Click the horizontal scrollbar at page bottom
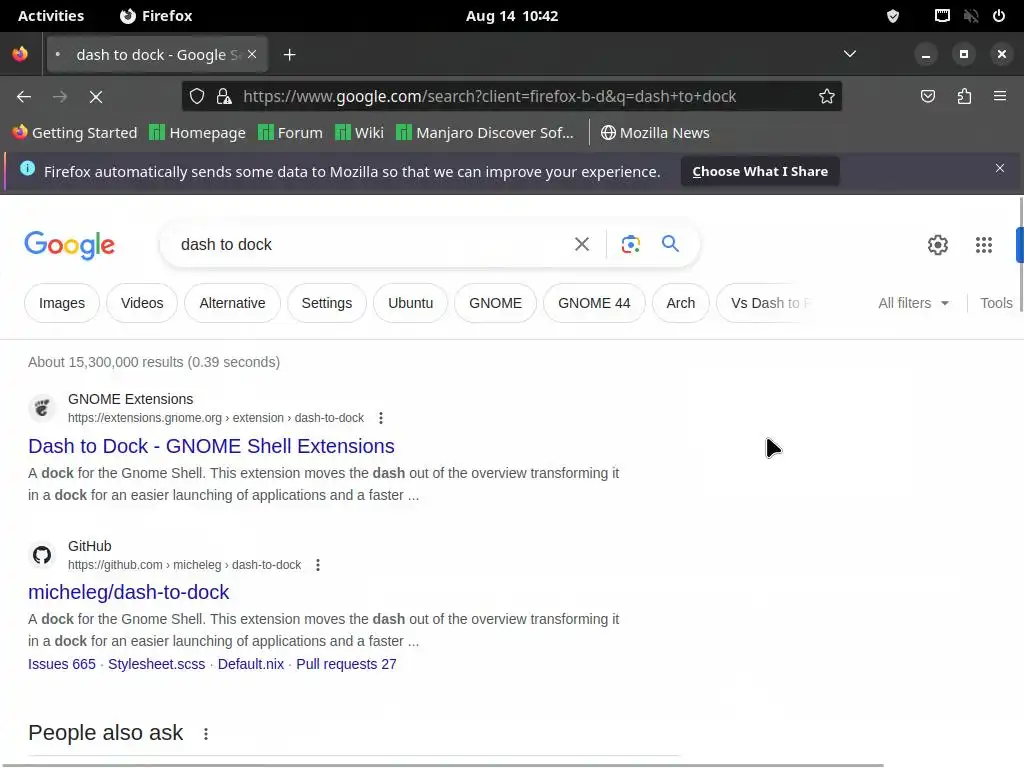This screenshot has width=1024, height=768. tap(442, 765)
